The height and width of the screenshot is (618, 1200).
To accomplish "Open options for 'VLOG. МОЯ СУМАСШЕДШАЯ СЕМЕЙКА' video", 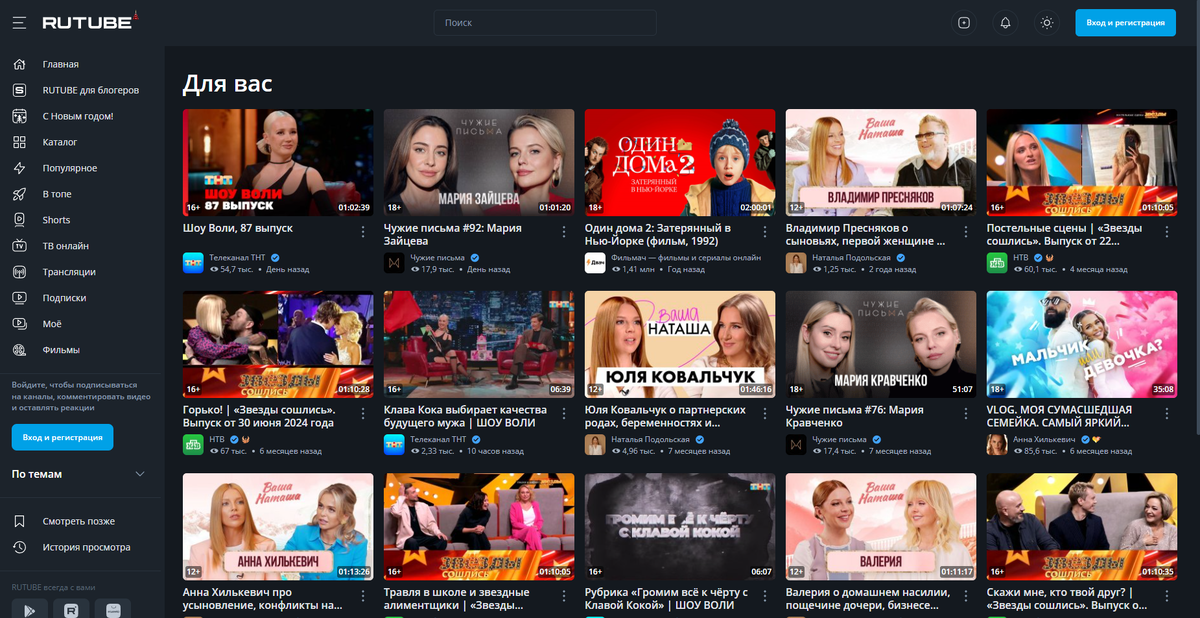I will (x=1166, y=413).
